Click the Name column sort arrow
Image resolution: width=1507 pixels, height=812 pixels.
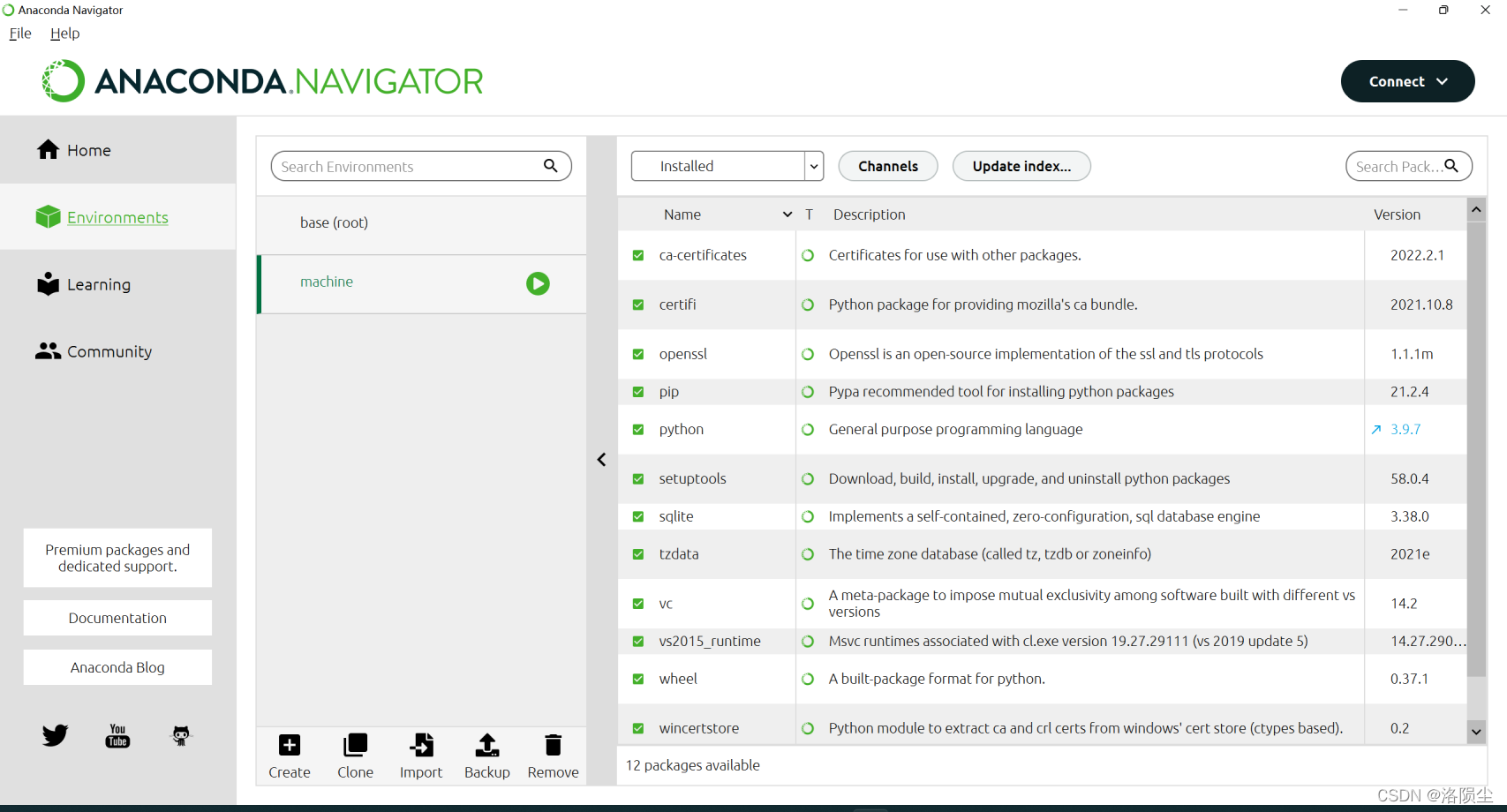[x=787, y=214]
